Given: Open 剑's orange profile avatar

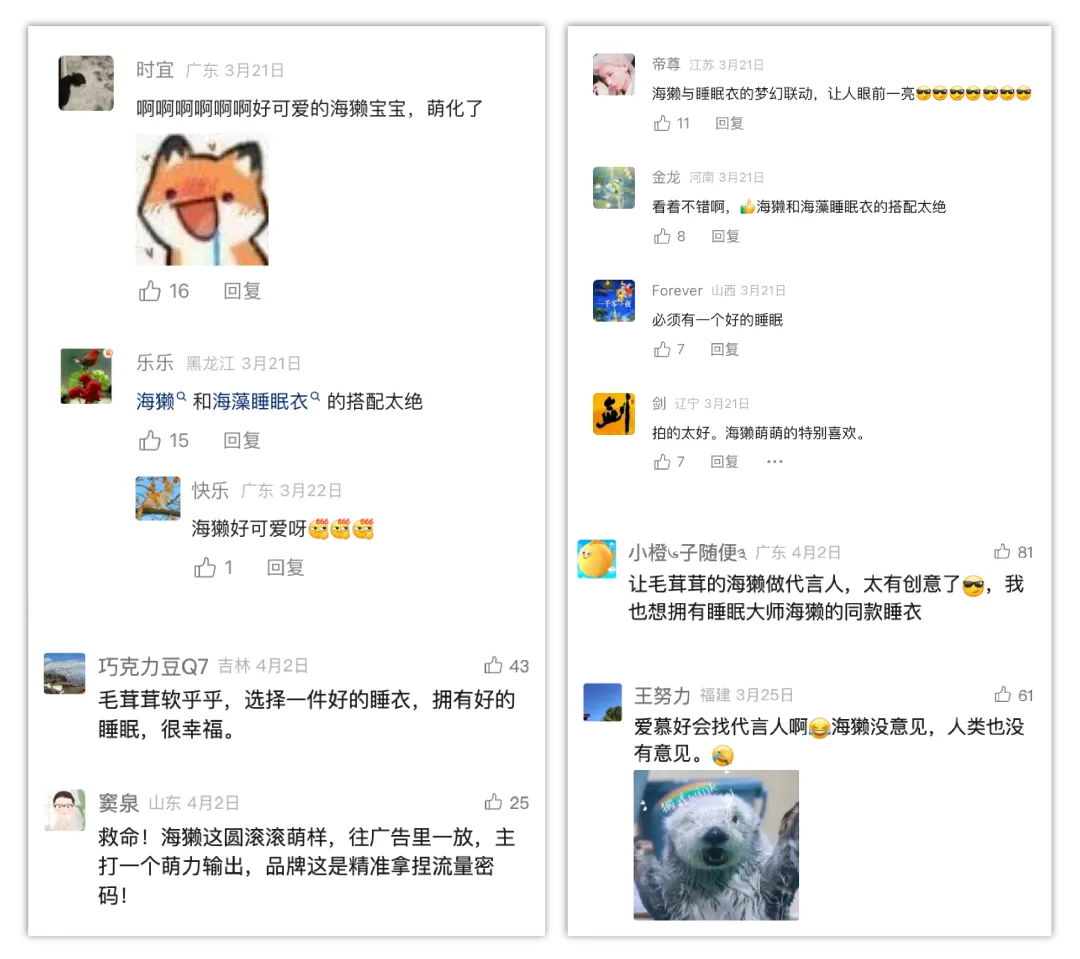Looking at the screenshot, I should tap(614, 413).
